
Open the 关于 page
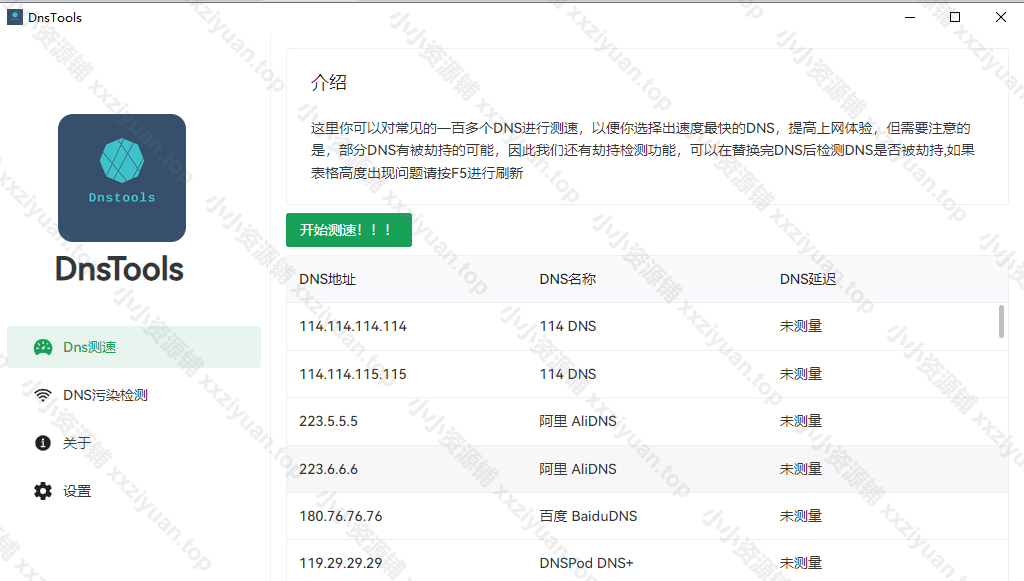tap(77, 443)
